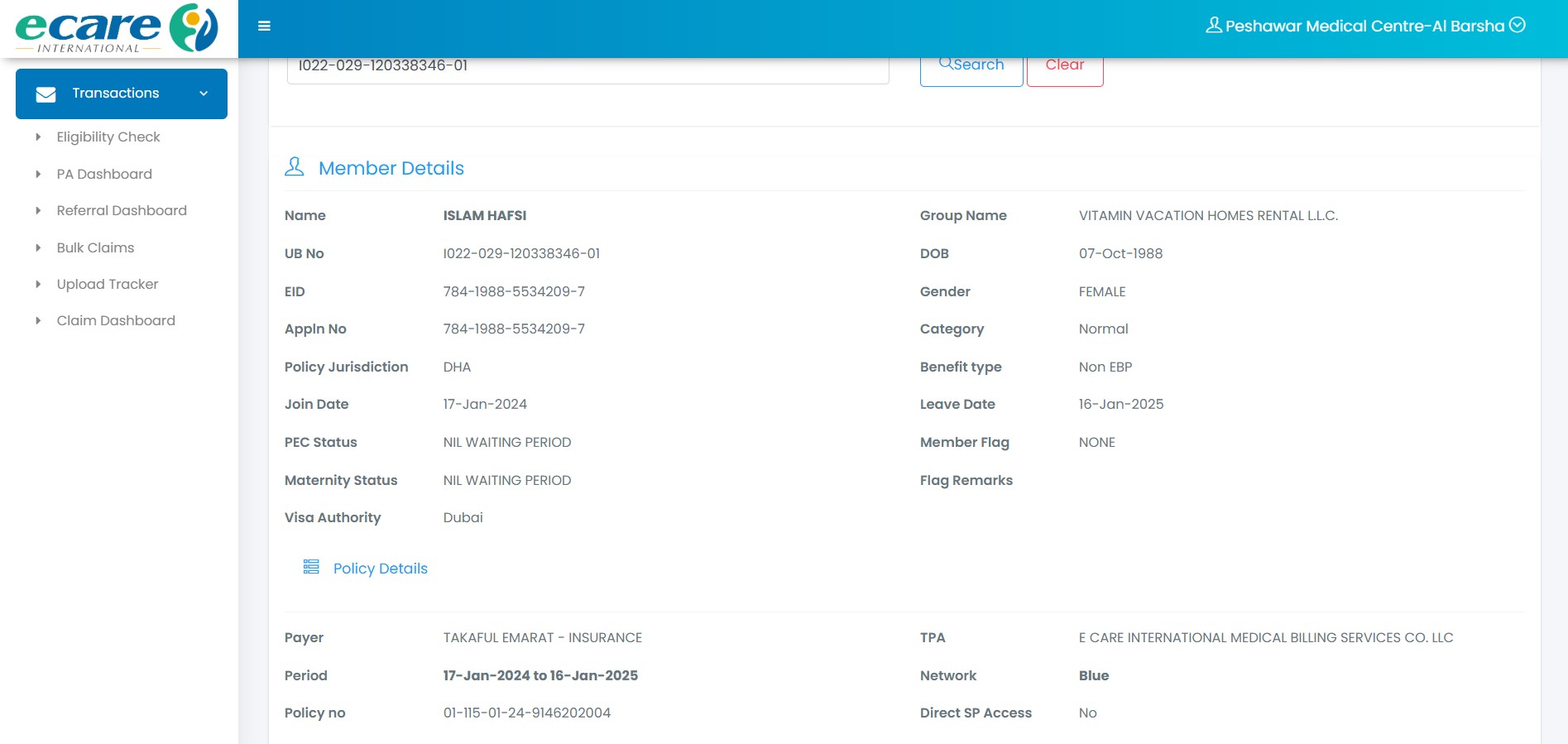The height and width of the screenshot is (744, 1568).
Task: Click the Member Details person icon
Action: point(295,167)
